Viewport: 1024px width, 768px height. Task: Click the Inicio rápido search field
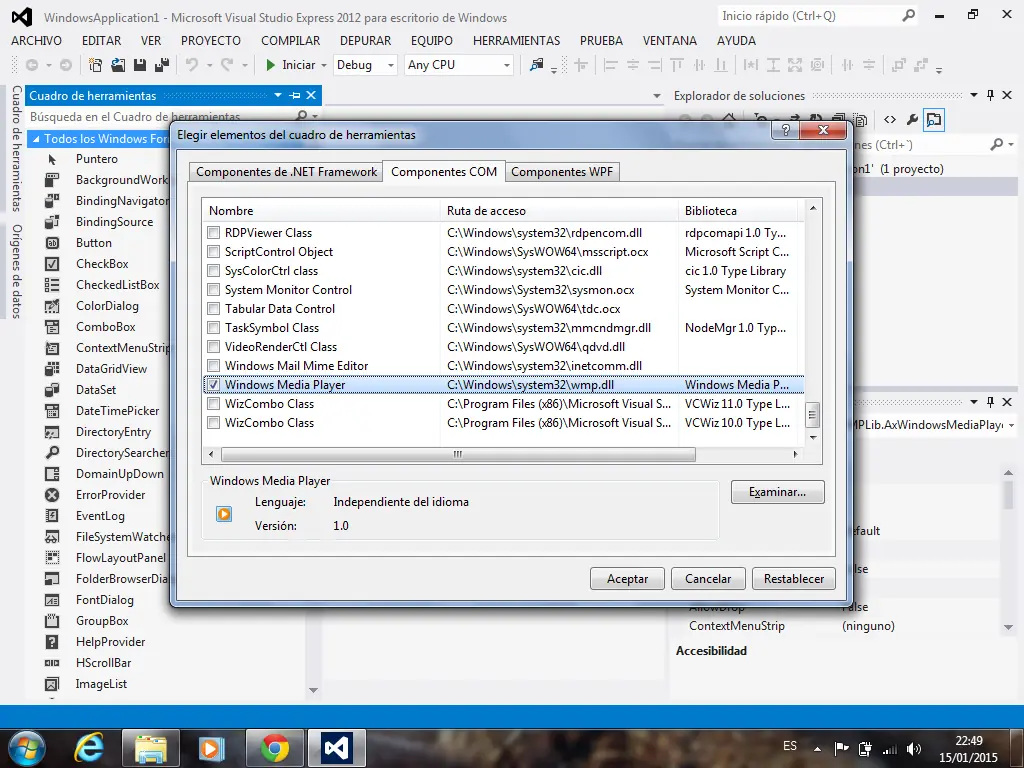[x=810, y=16]
